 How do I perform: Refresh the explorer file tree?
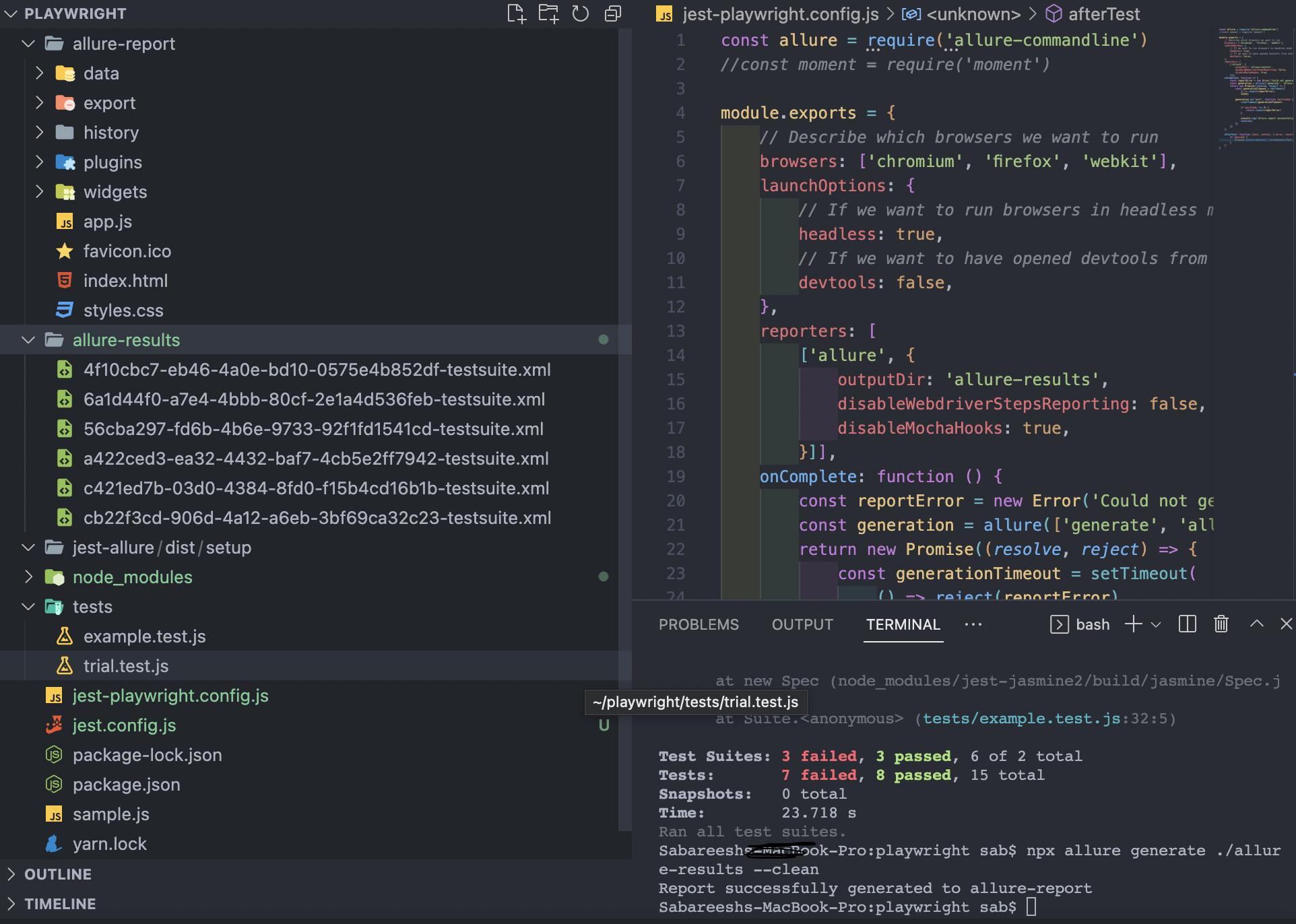coord(581,13)
